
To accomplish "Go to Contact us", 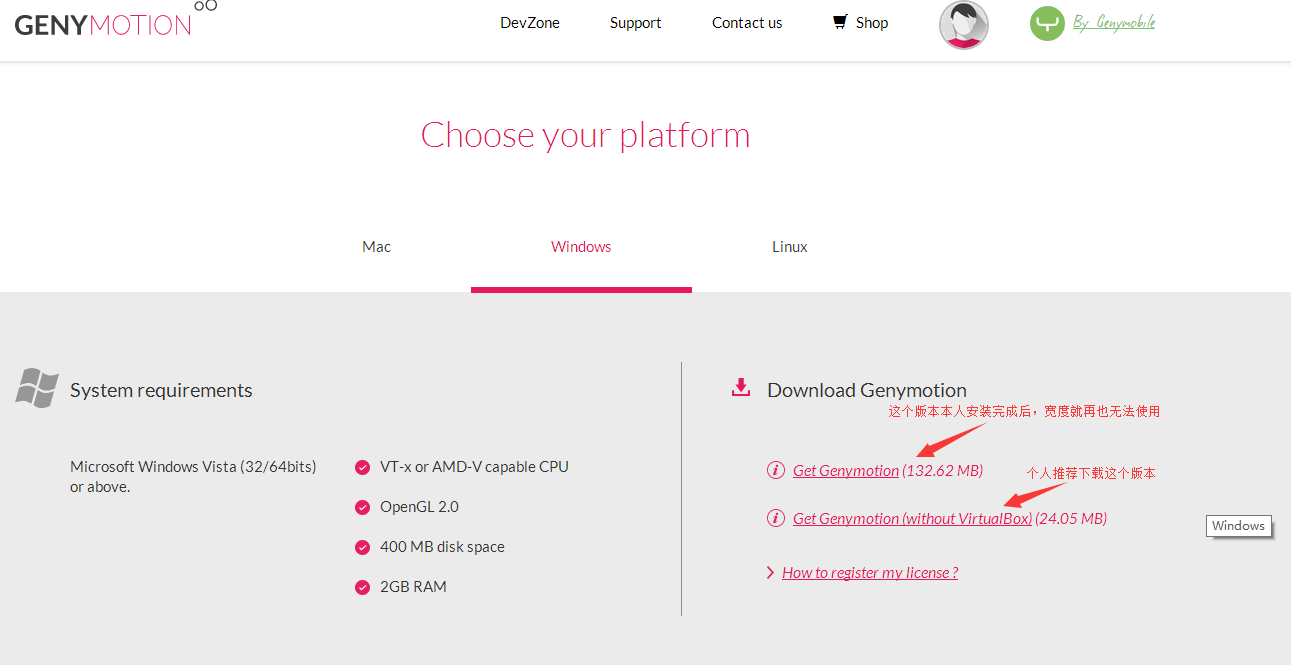I will (x=747, y=23).
